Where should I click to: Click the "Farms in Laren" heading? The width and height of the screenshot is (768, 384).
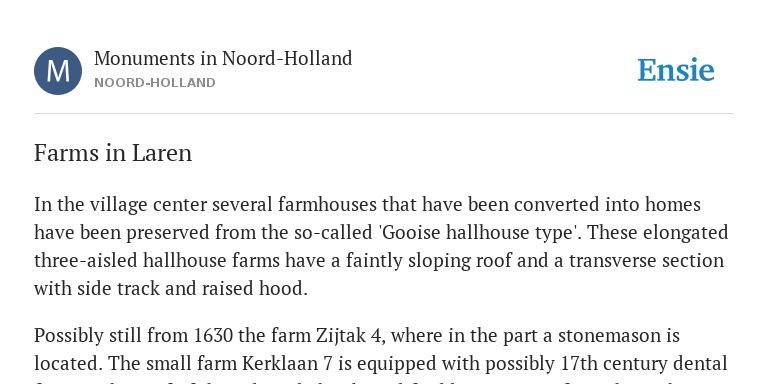coord(113,153)
